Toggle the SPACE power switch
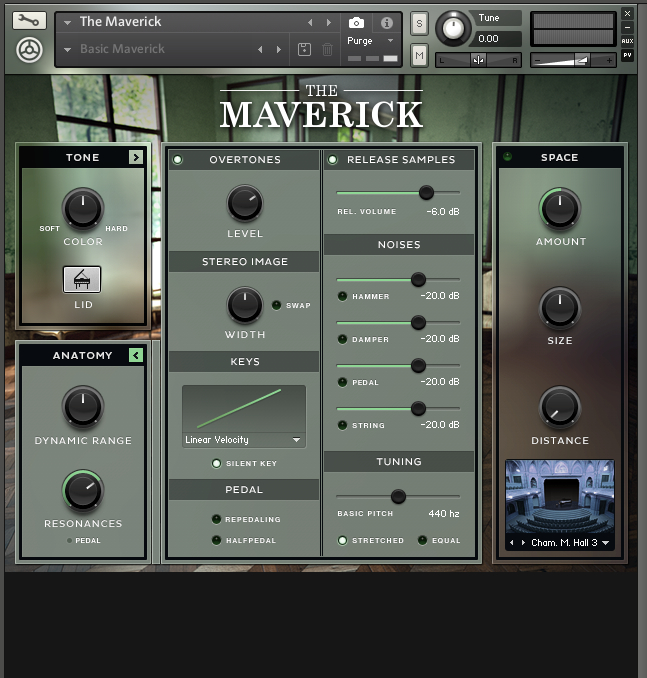The height and width of the screenshot is (678, 647). tap(507, 157)
